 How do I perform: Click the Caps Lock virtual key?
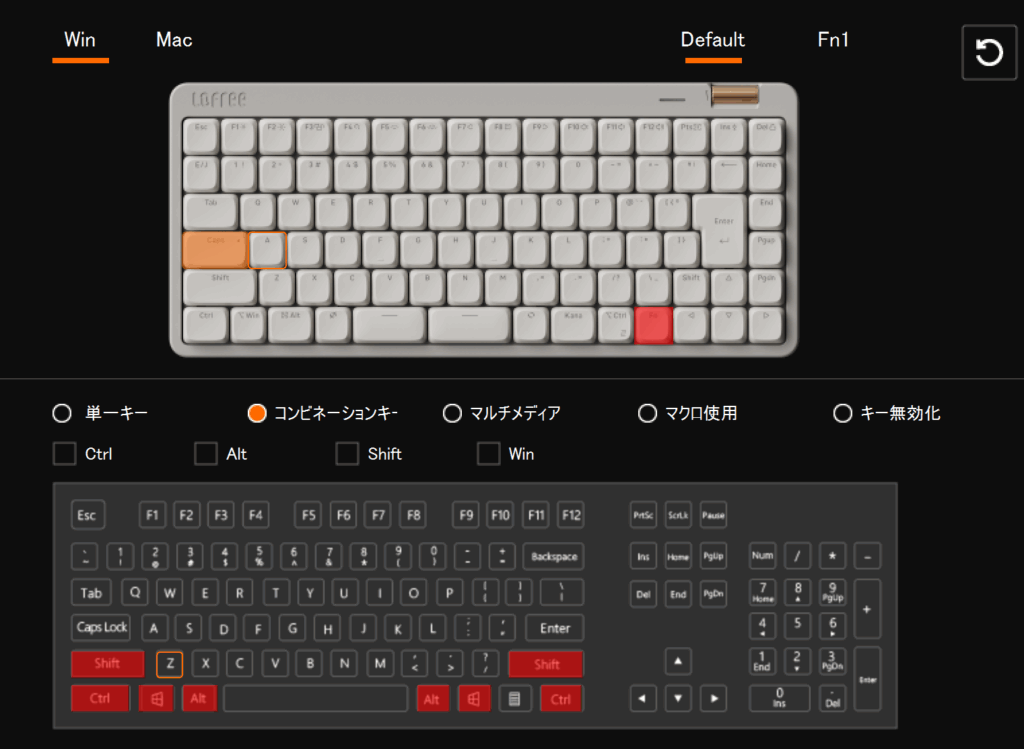pos(101,628)
